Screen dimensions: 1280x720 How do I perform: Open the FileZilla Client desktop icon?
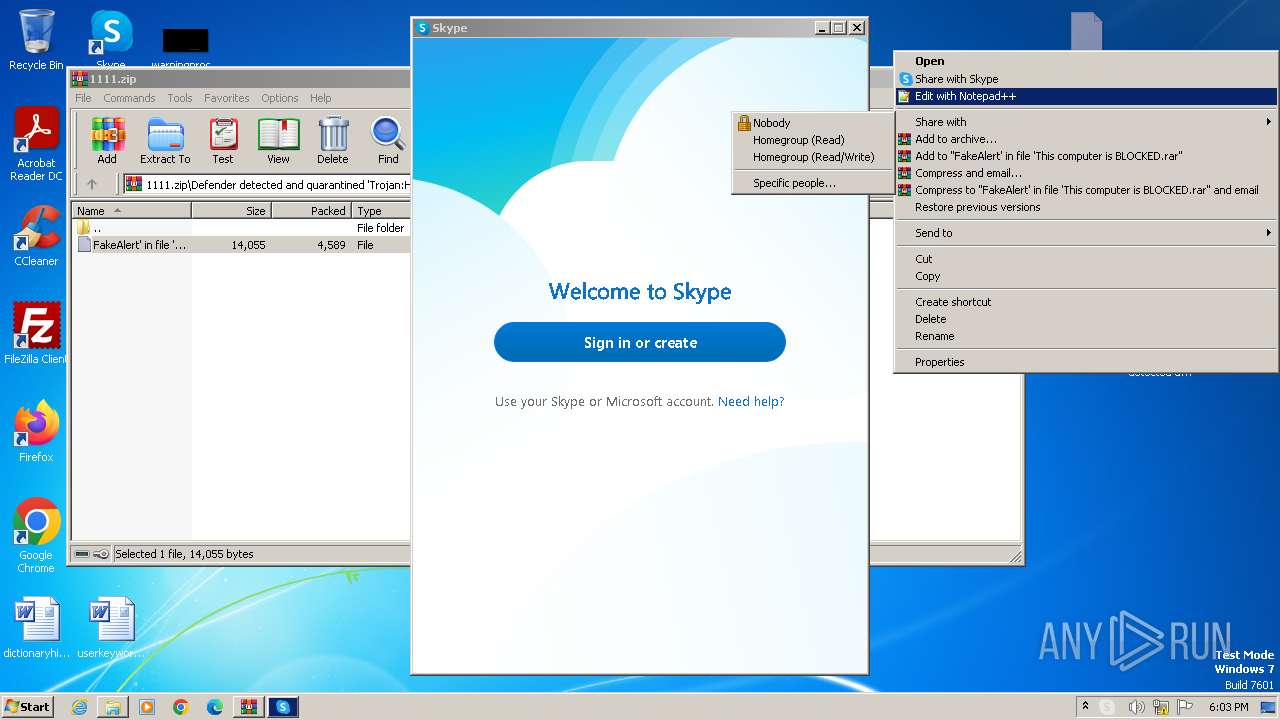point(36,333)
